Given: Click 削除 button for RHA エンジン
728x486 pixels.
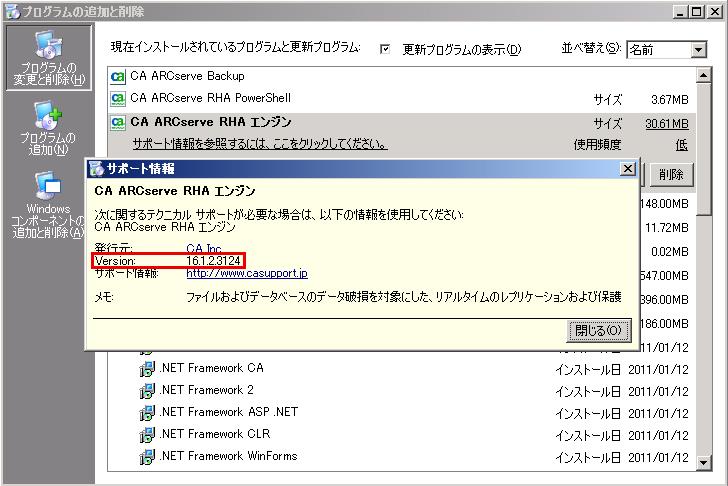Looking at the screenshot, I should pos(671,175).
